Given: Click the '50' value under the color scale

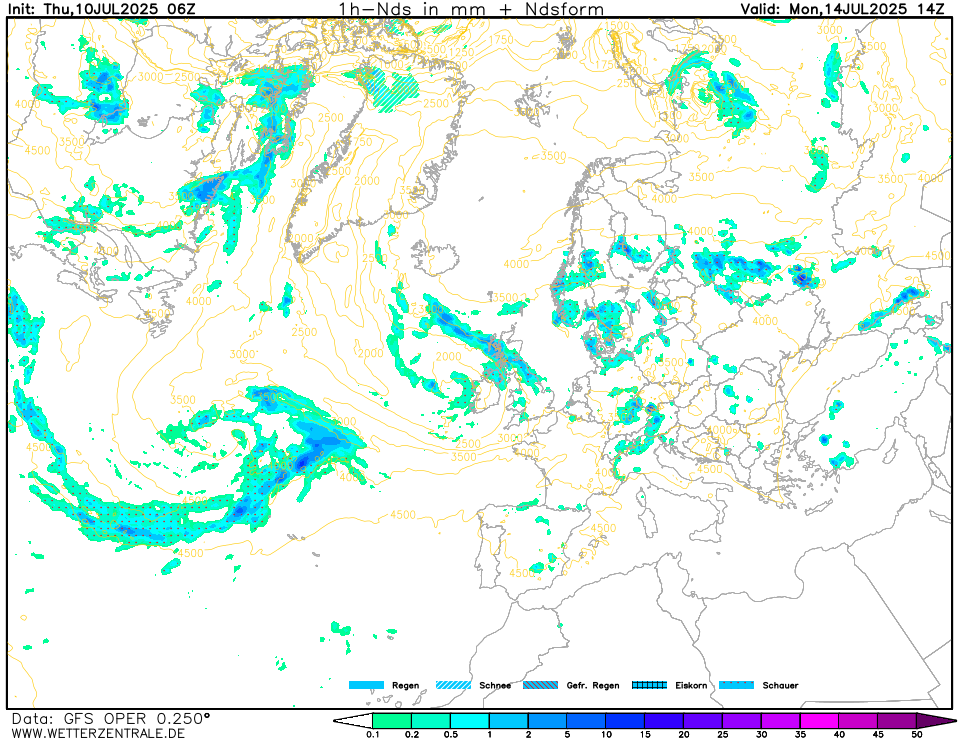Looking at the screenshot, I should tap(917, 734).
